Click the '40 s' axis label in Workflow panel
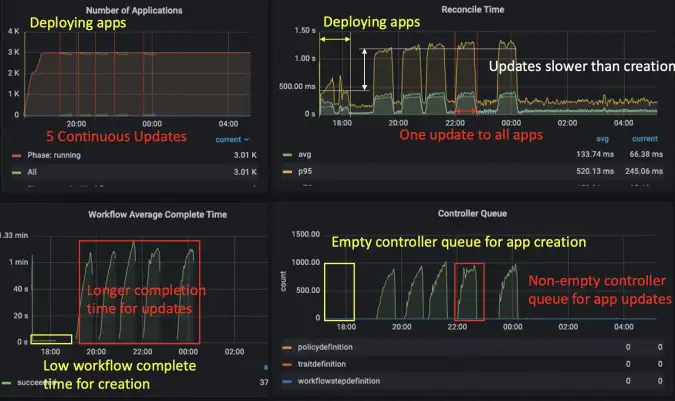 (x=21, y=289)
